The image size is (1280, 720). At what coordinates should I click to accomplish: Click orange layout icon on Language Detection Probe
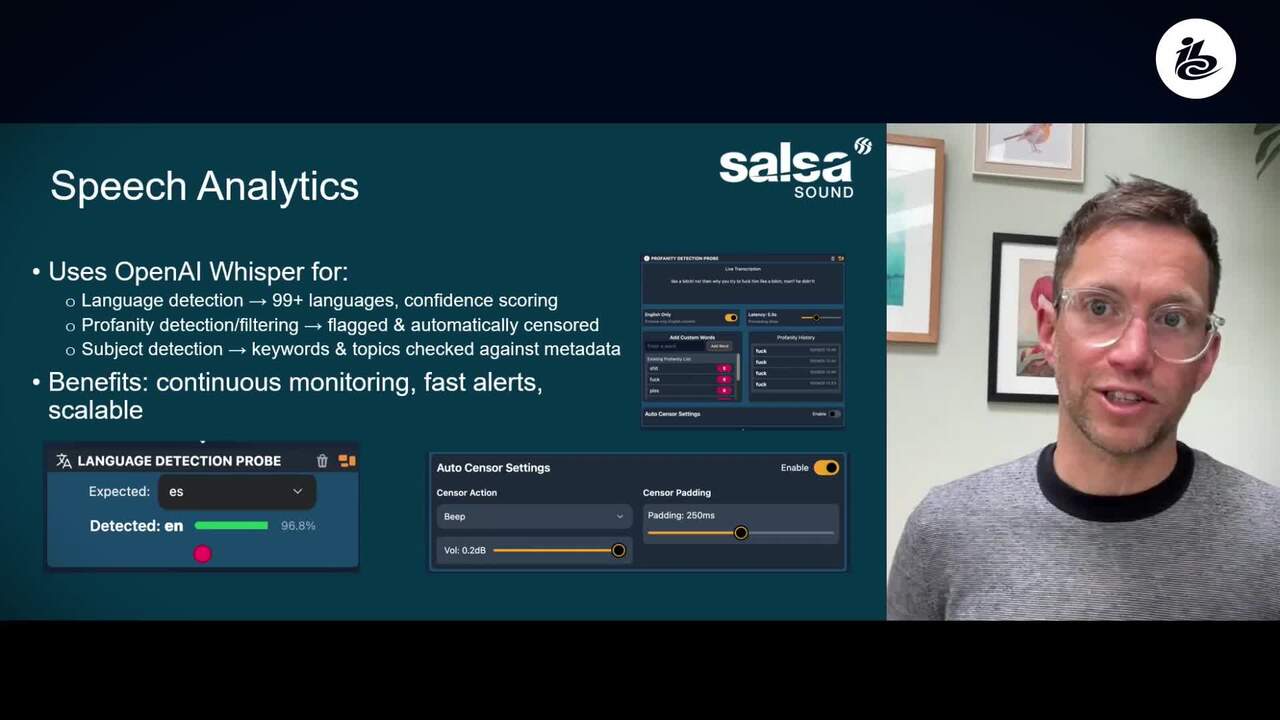pyautogui.click(x=347, y=461)
